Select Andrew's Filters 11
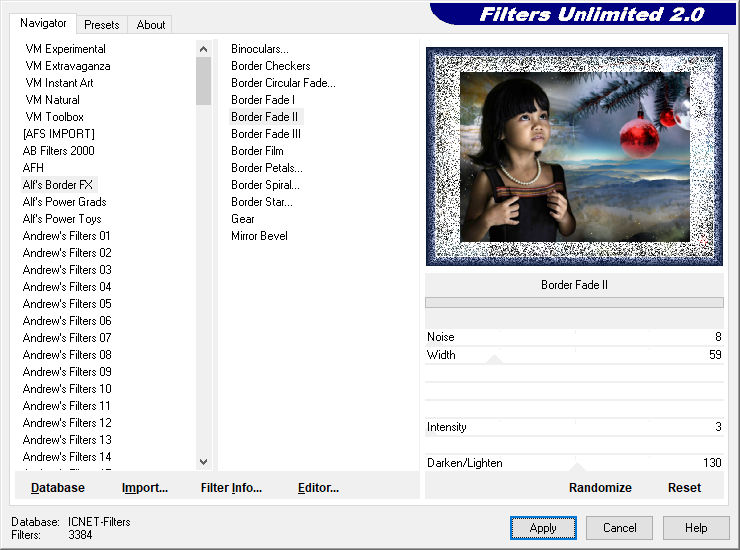This screenshot has height=550, width=740. coord(67,406)
